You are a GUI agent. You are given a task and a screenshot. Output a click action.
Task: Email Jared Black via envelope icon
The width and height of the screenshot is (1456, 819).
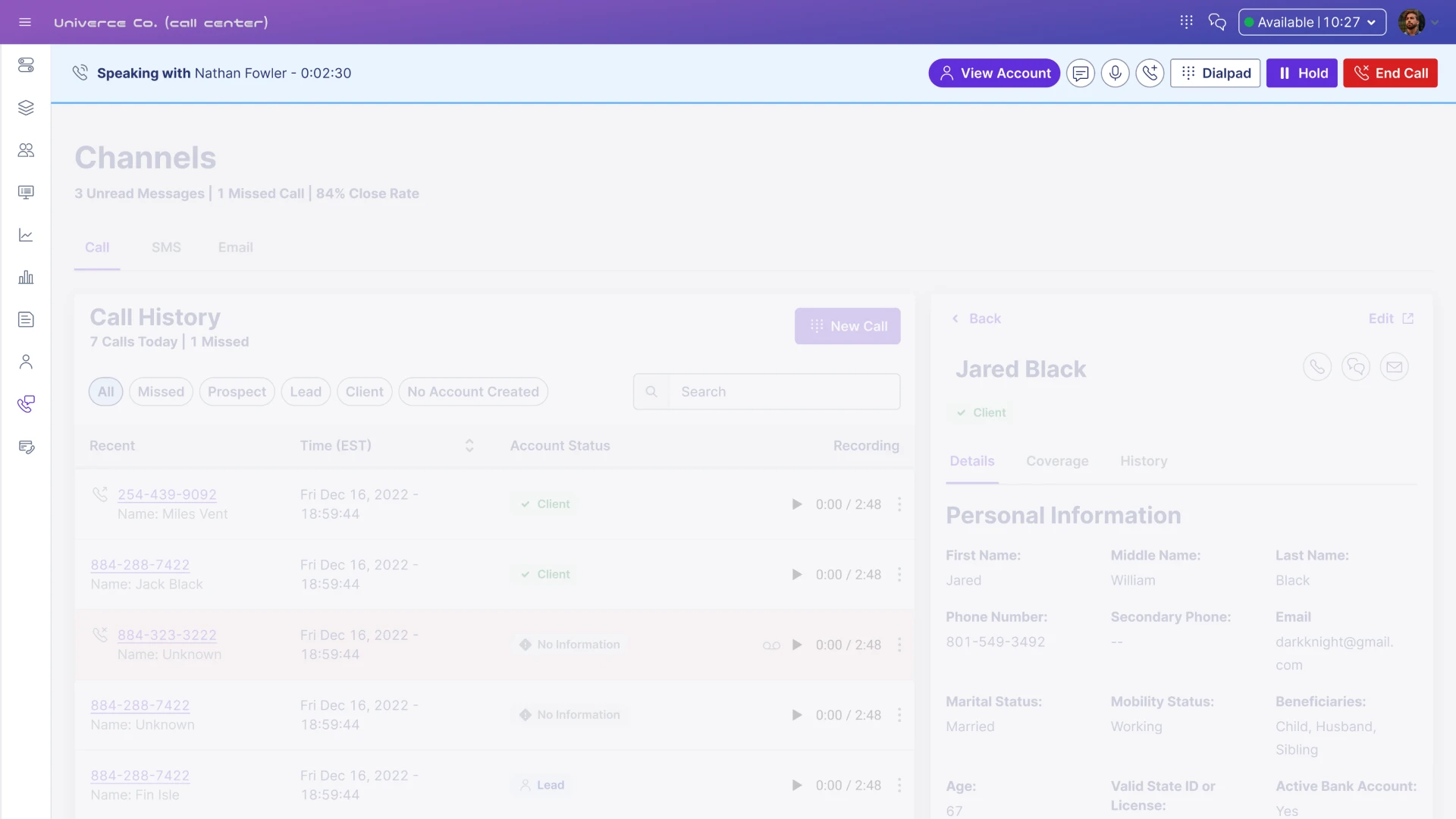(1394, 367)
